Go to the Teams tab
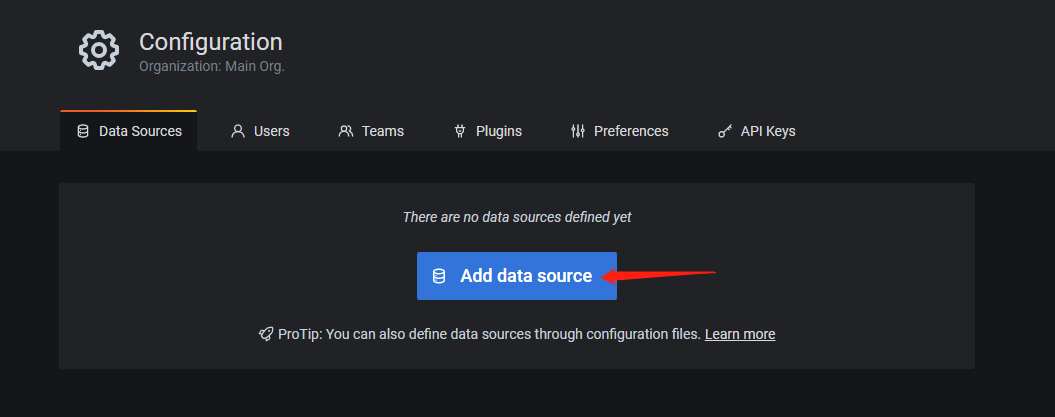1055x417 pixels. pyautogui.click(x=371, y=131)
